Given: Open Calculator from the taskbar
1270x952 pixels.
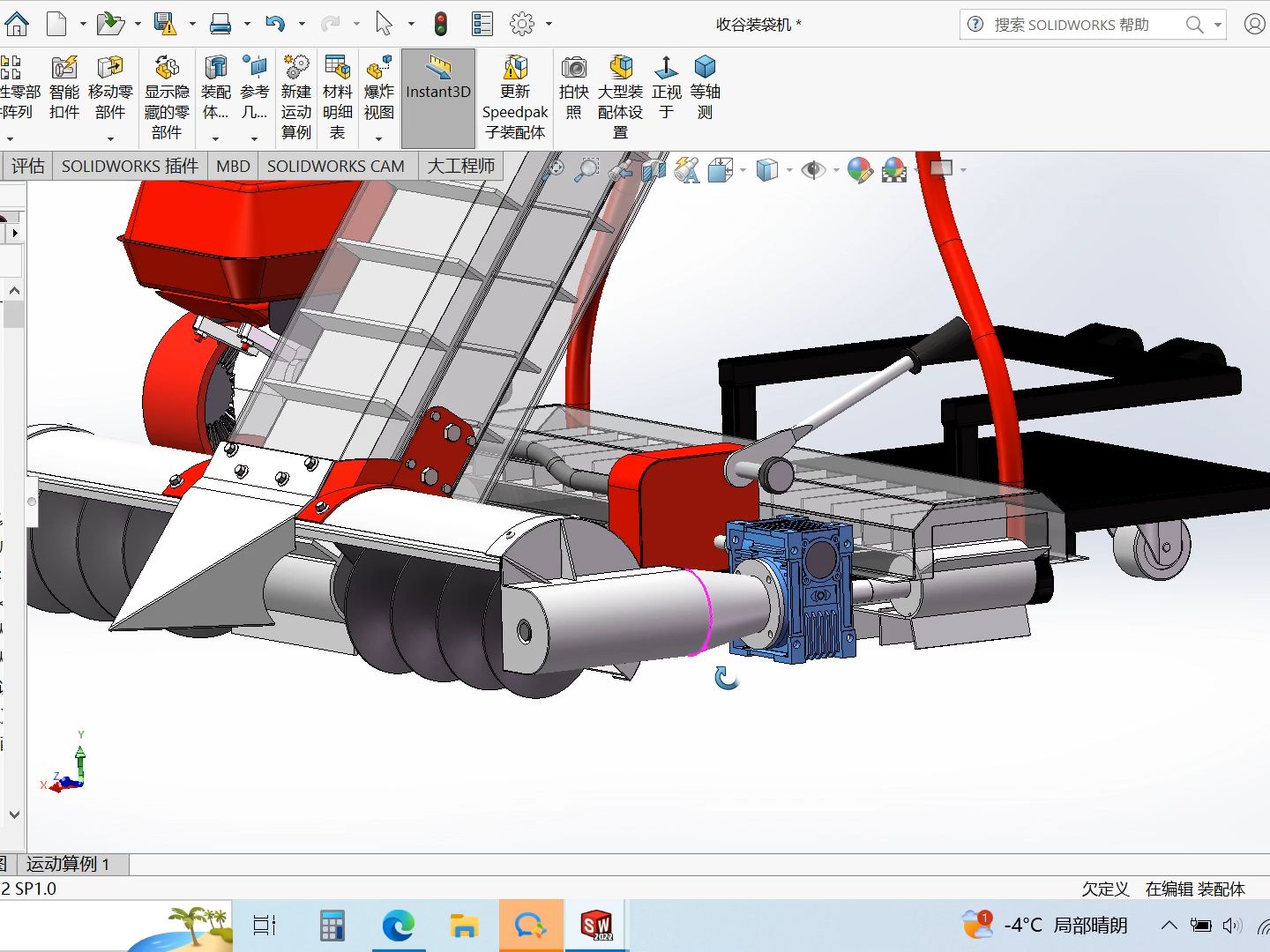Looking at the screenshot, I should pos(332,926).
